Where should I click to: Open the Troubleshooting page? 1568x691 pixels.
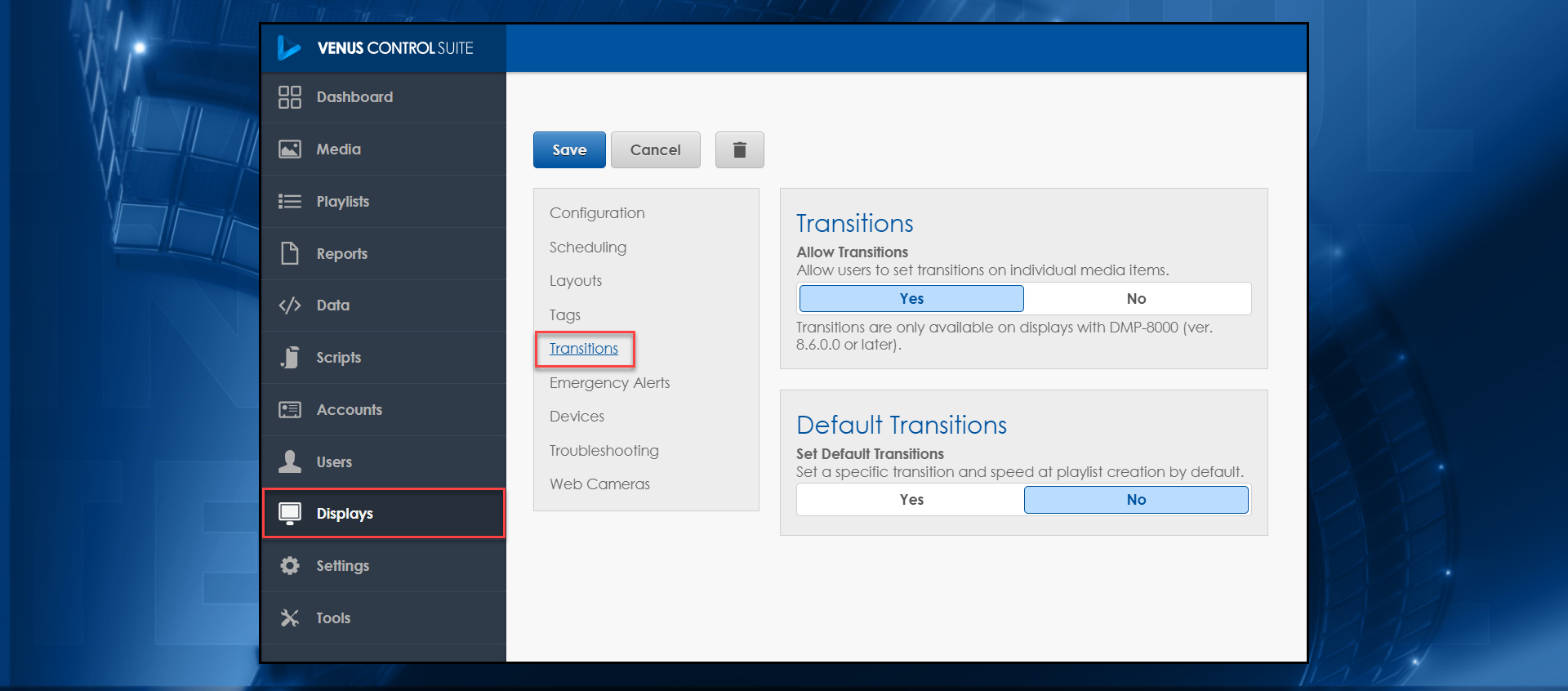pos(604,450)
